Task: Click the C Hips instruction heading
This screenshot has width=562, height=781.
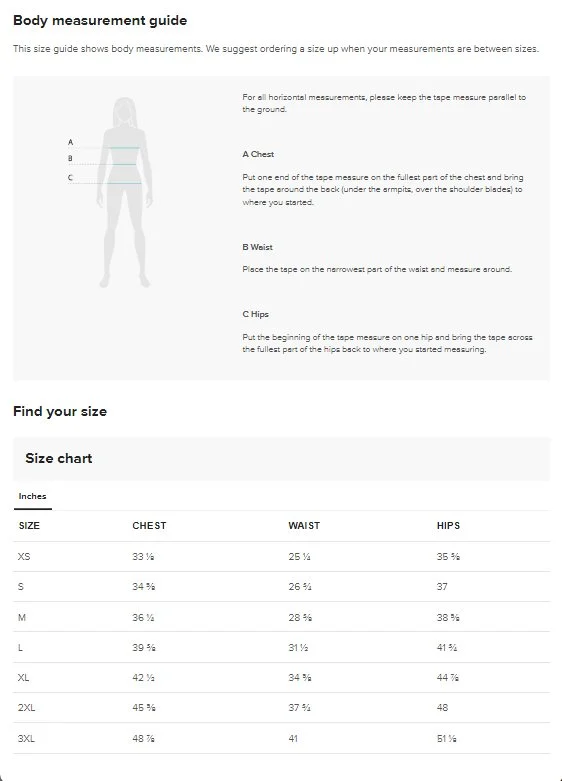Action: pyautogui.click(x=256, y=314)
